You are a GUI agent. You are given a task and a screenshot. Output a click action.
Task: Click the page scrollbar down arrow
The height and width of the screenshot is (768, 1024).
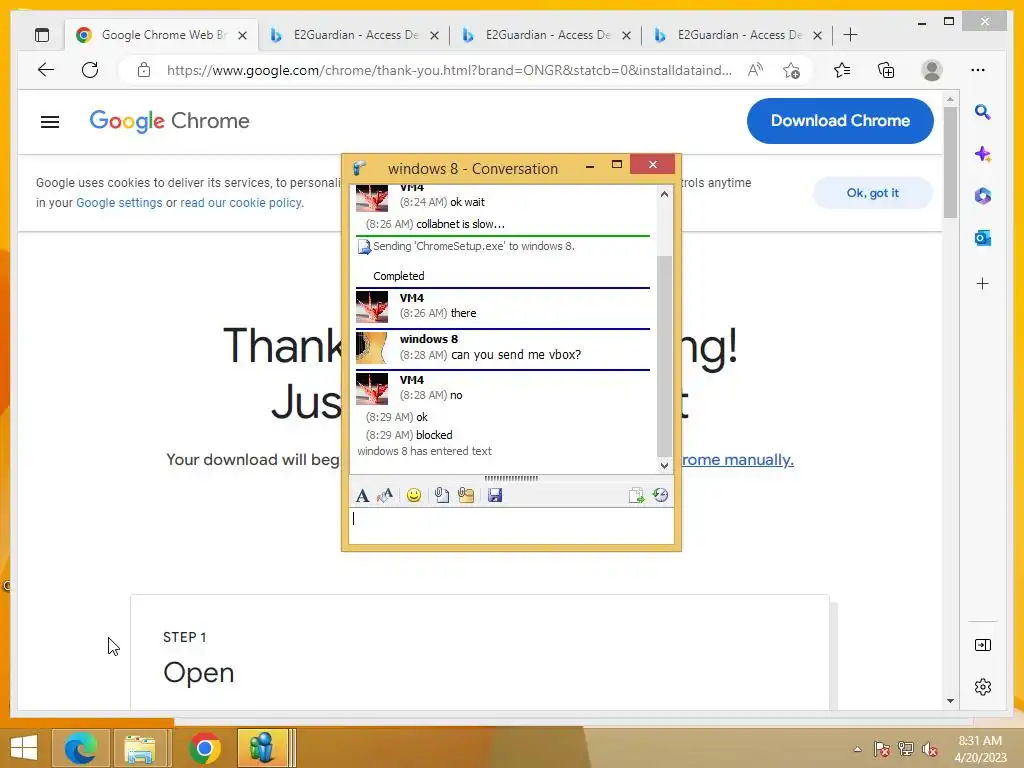point(950,701)
